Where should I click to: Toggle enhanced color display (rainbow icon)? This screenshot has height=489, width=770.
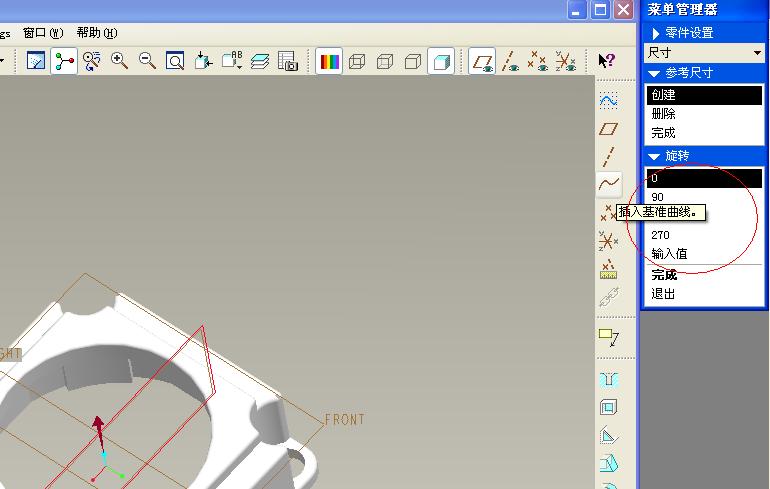[329, 61]
